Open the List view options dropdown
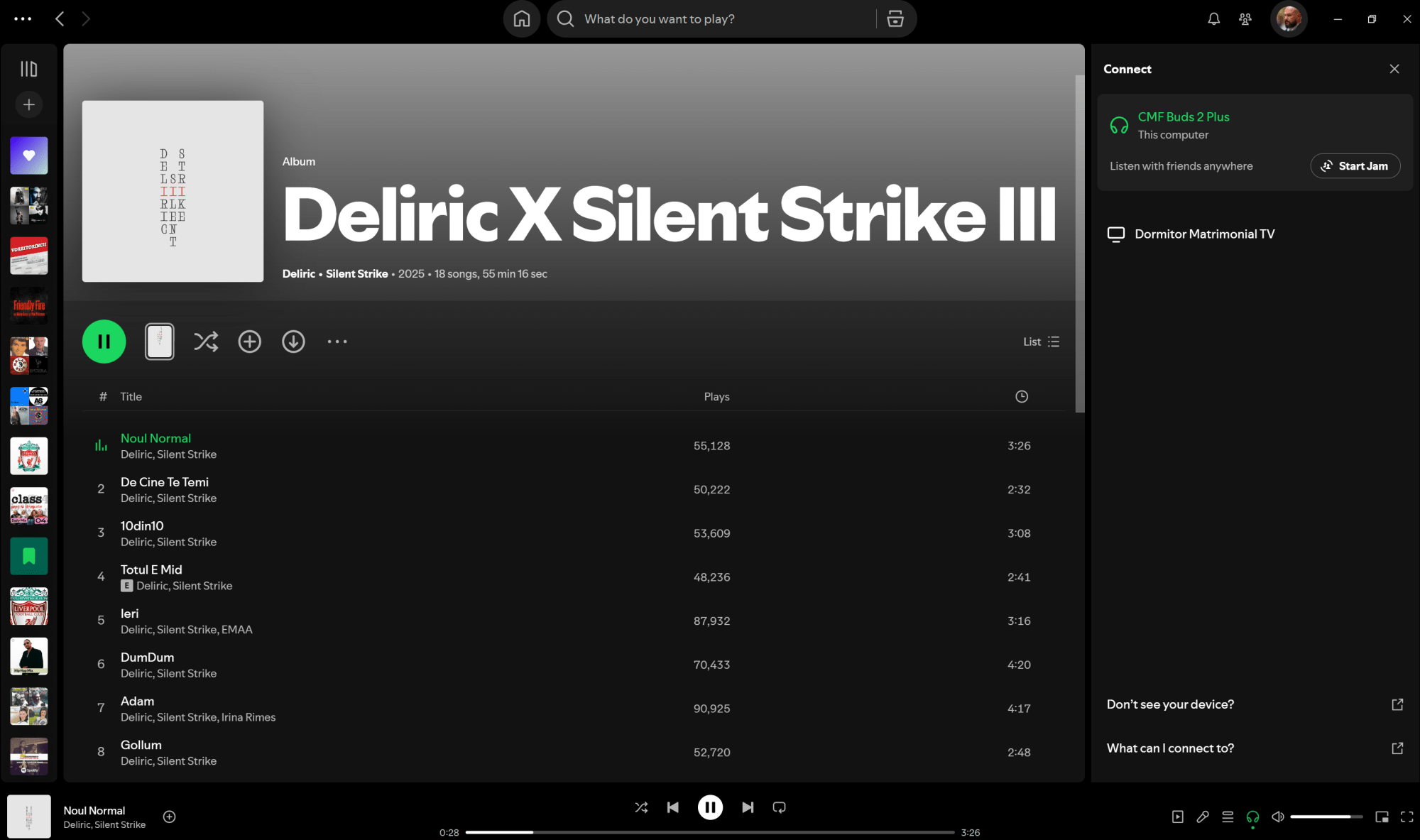This screenshot has width=1420, height=840. [1041, 342]
